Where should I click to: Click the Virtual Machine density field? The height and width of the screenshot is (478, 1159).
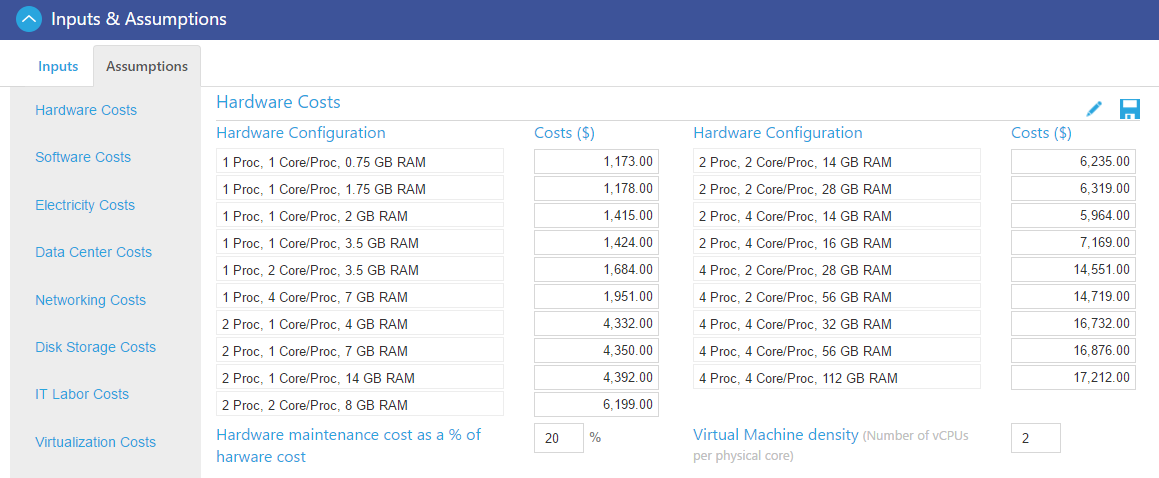click(1035, 438)
